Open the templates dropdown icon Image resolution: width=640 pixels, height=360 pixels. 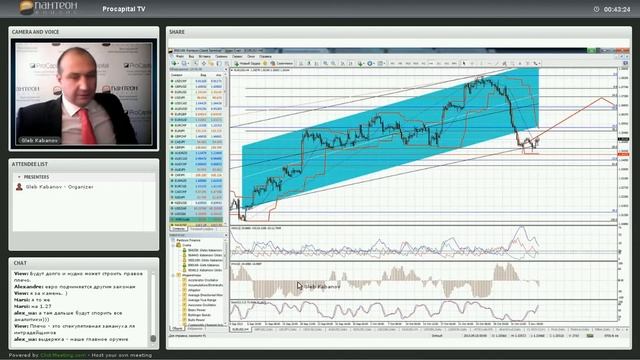pyautogui.click(x=381, y=63)
